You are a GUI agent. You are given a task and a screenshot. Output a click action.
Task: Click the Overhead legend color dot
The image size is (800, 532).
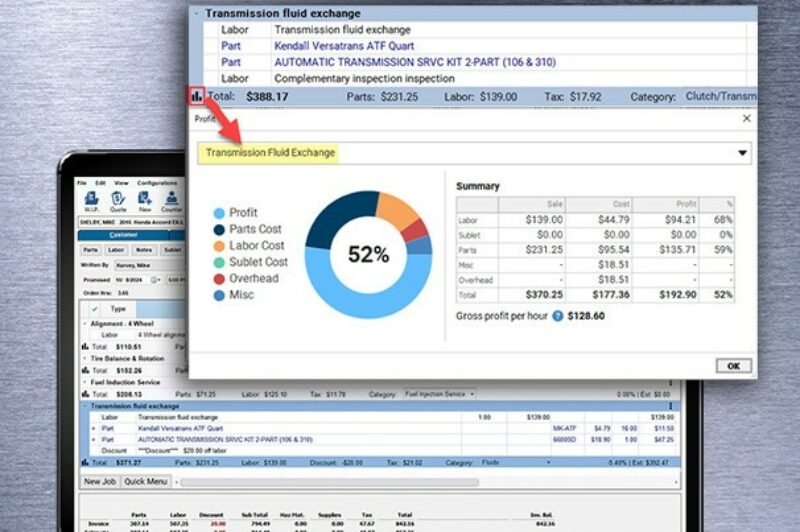click(219, 279)
